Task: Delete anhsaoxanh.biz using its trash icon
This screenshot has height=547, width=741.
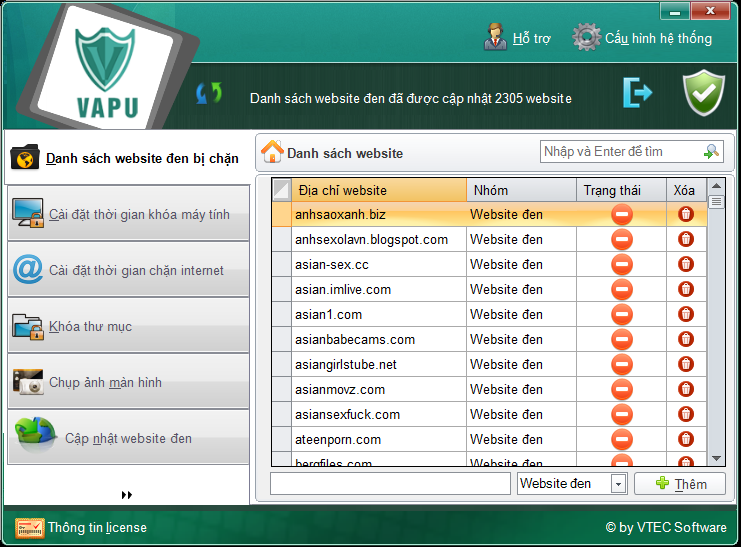Action: pyautogui.click(x=685, y=214)
